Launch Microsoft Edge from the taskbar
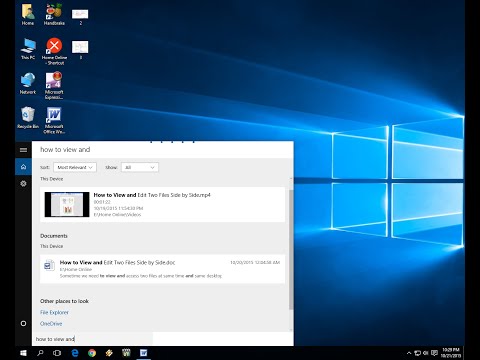The width and height of the screenshot is (480, 360). point(75,353)
